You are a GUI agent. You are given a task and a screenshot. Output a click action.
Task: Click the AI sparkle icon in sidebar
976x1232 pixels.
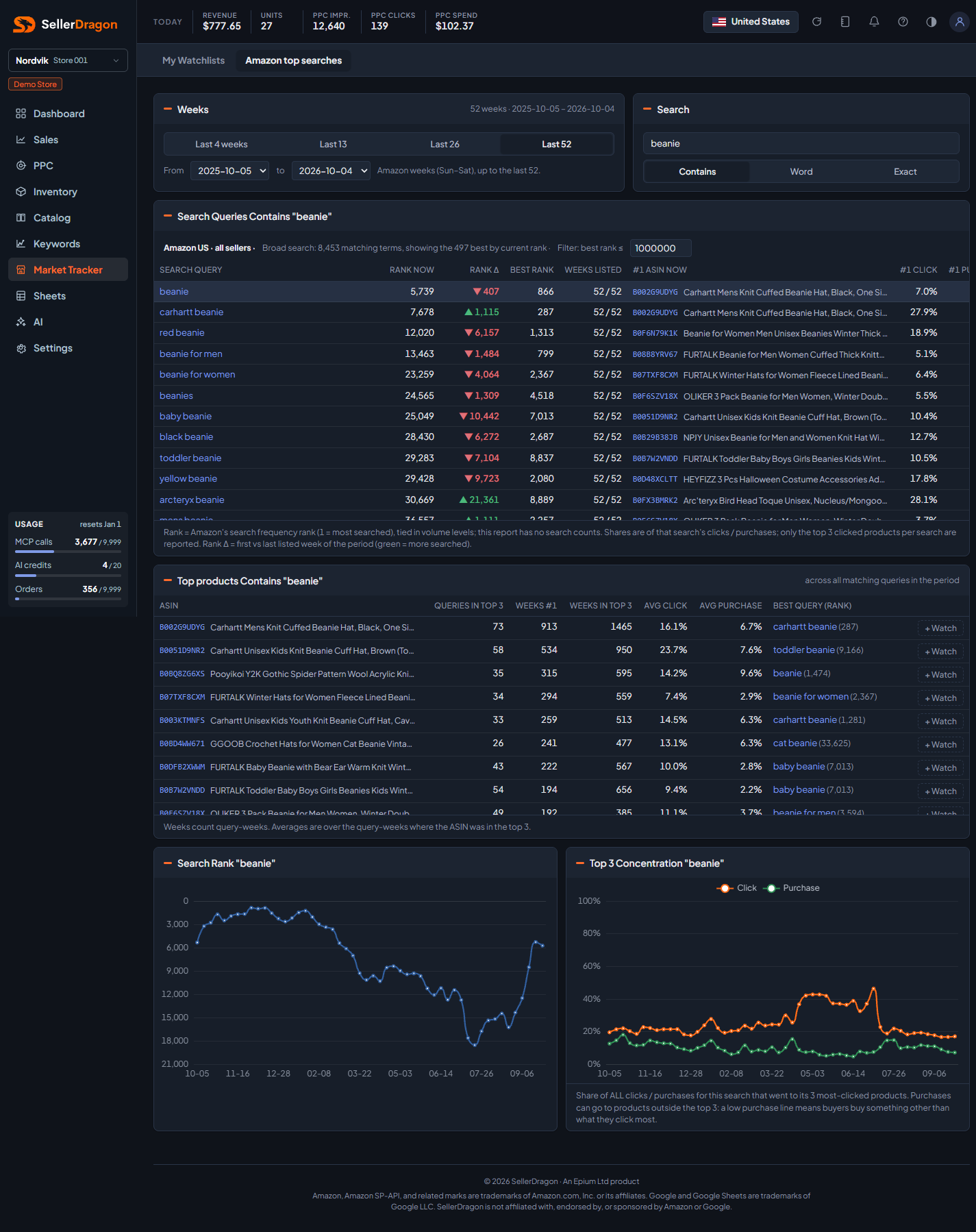[x=21, y=322]
